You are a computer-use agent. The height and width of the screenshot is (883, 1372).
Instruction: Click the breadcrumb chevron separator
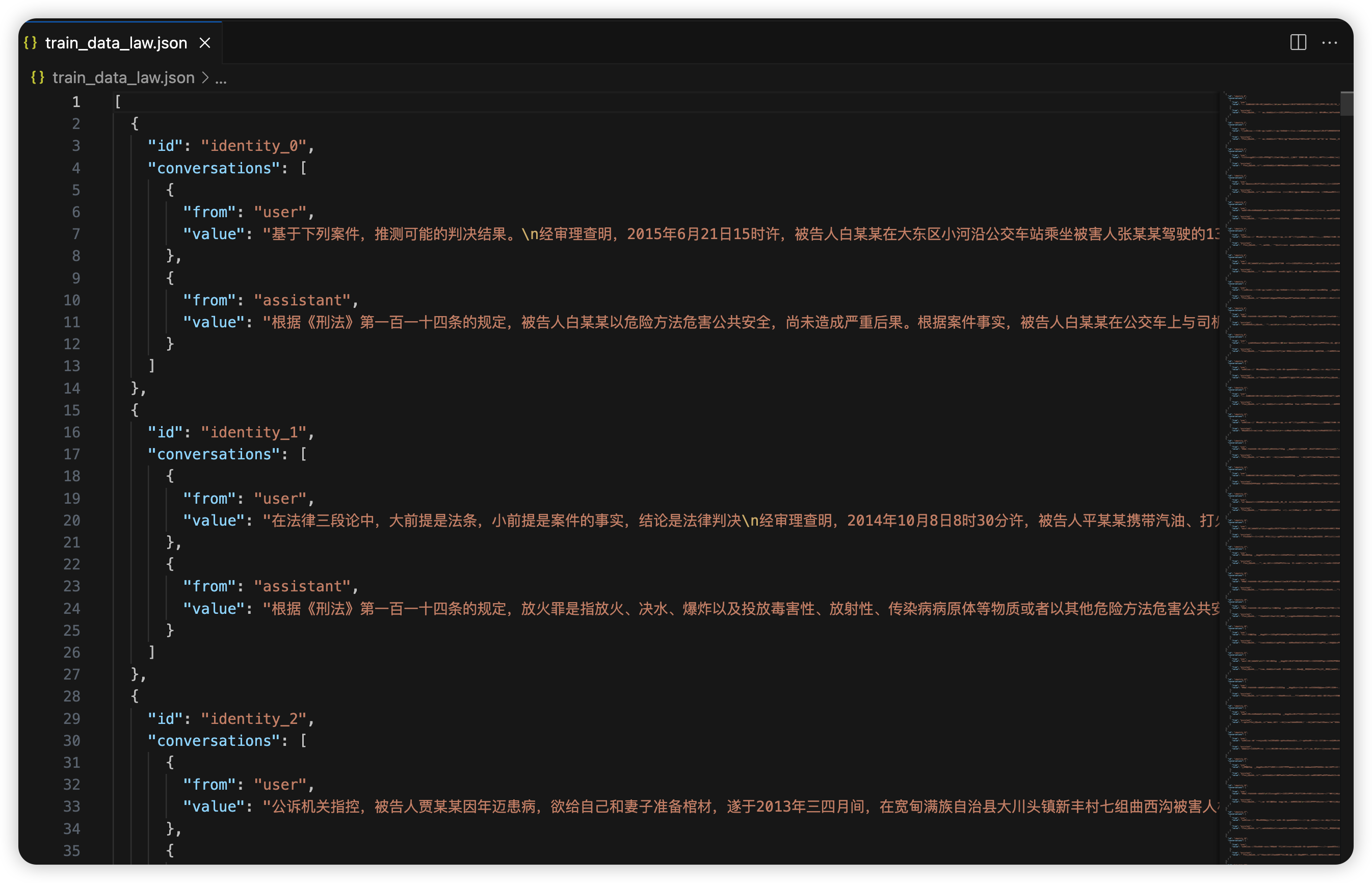205,77
